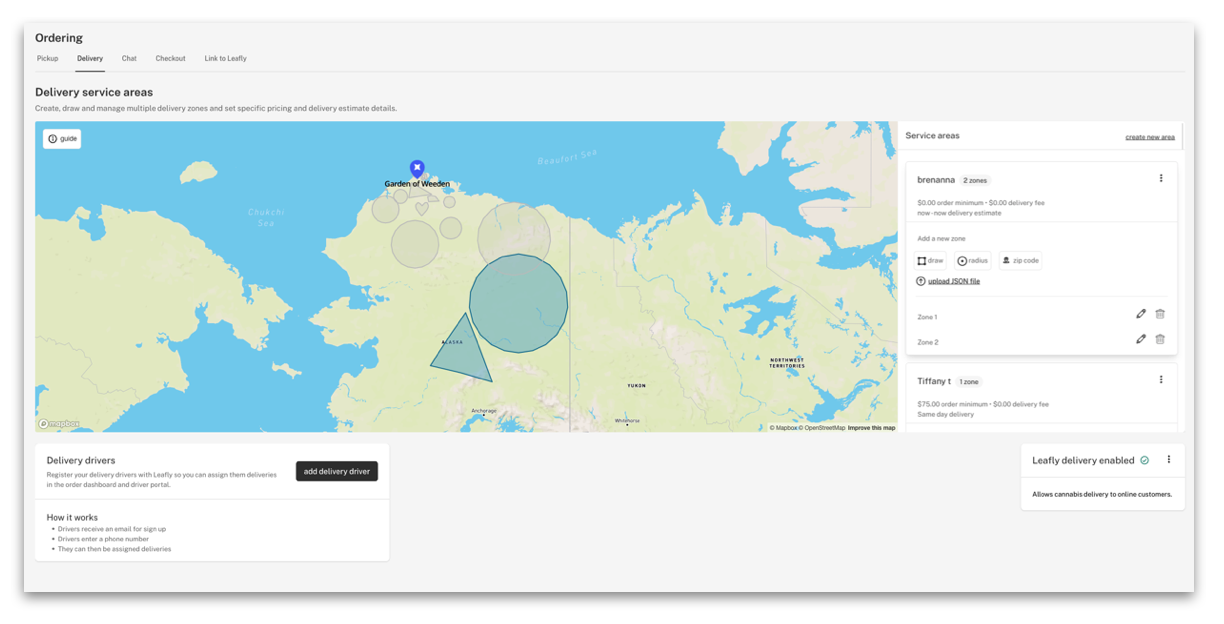
Task: Open the map guide button
Action: [62, 139]
